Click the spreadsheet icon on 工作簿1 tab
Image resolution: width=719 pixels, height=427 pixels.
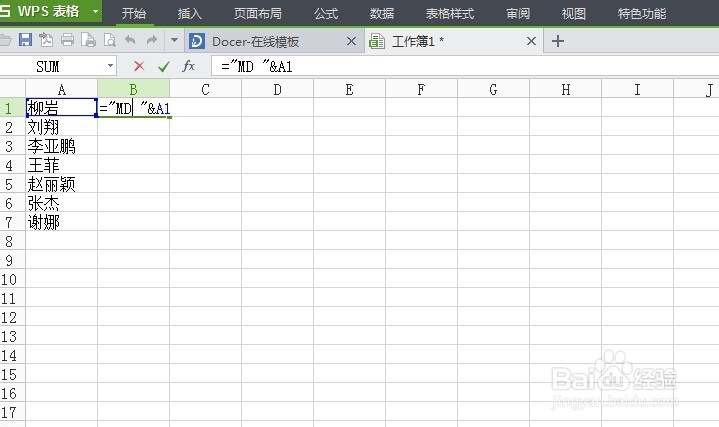377,41
